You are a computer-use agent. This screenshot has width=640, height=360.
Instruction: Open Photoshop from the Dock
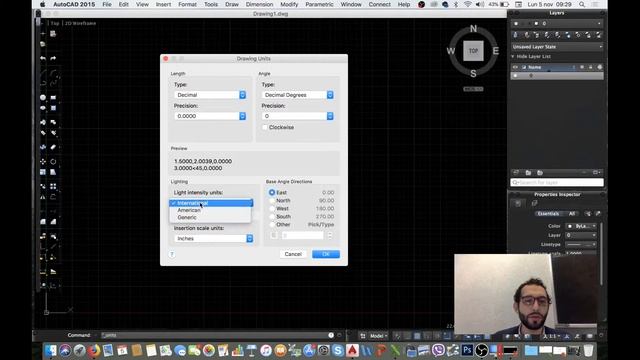click(467, 350)
